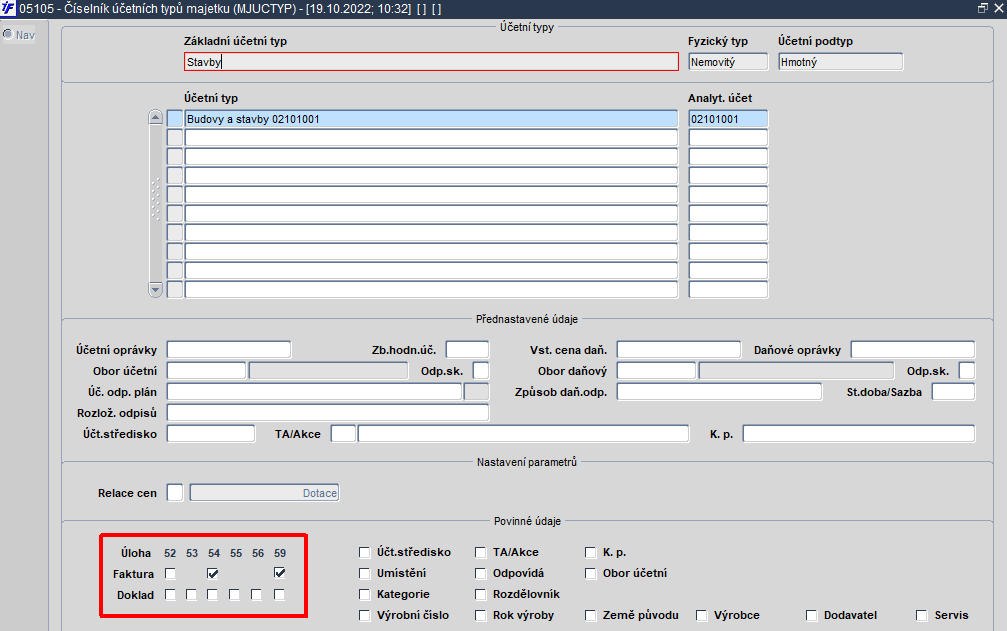The height and width of the screenshot is (631, 1007).
Task: Click the scroll-up arrow of the Účetní typ list
Action: click(155, 117)
